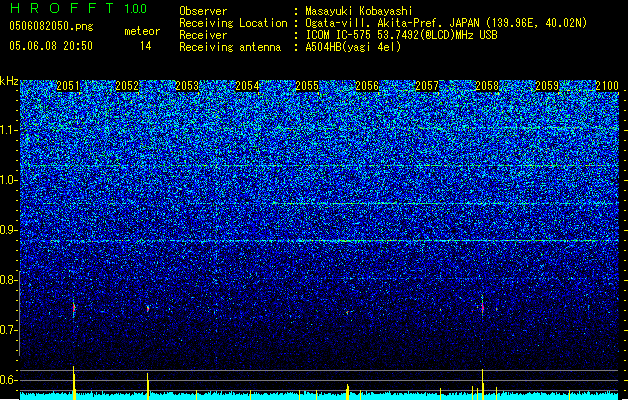Image resolution: width=629 pixels, height=400 pixels.
Task: Click the meteor count value 14
Action: click(145, 46)
